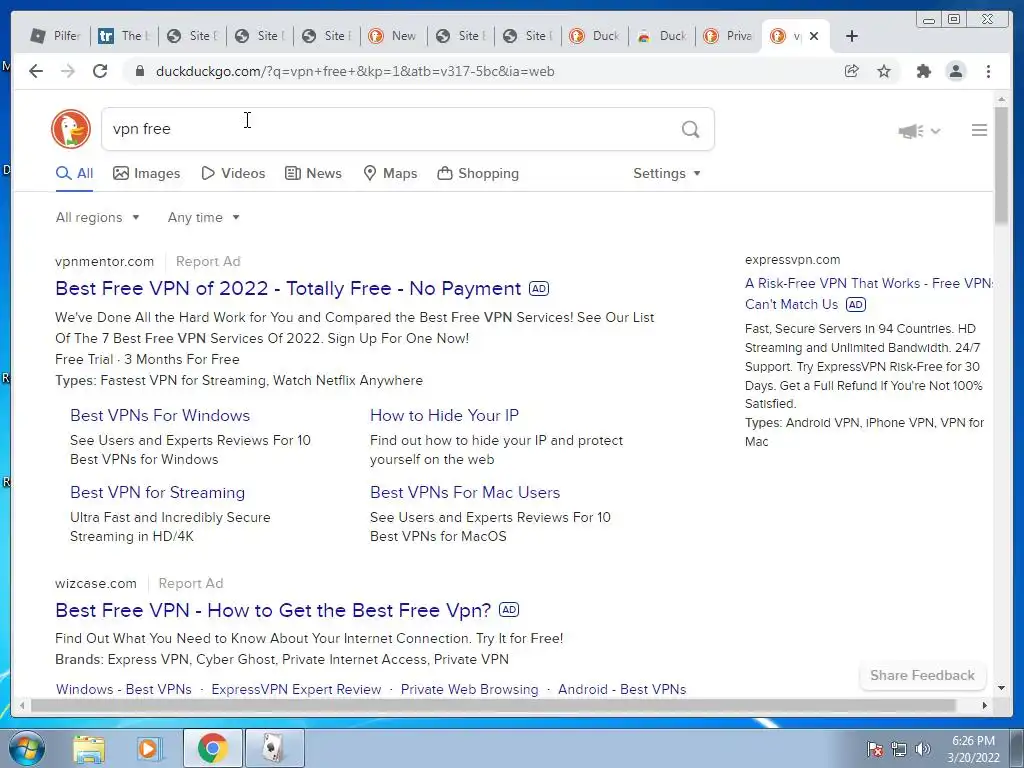Image resolution: width=1024 pixels, height=768 pixels.
Task: Click the vpnmentor.com domain text
Action: tap(104, 261)
